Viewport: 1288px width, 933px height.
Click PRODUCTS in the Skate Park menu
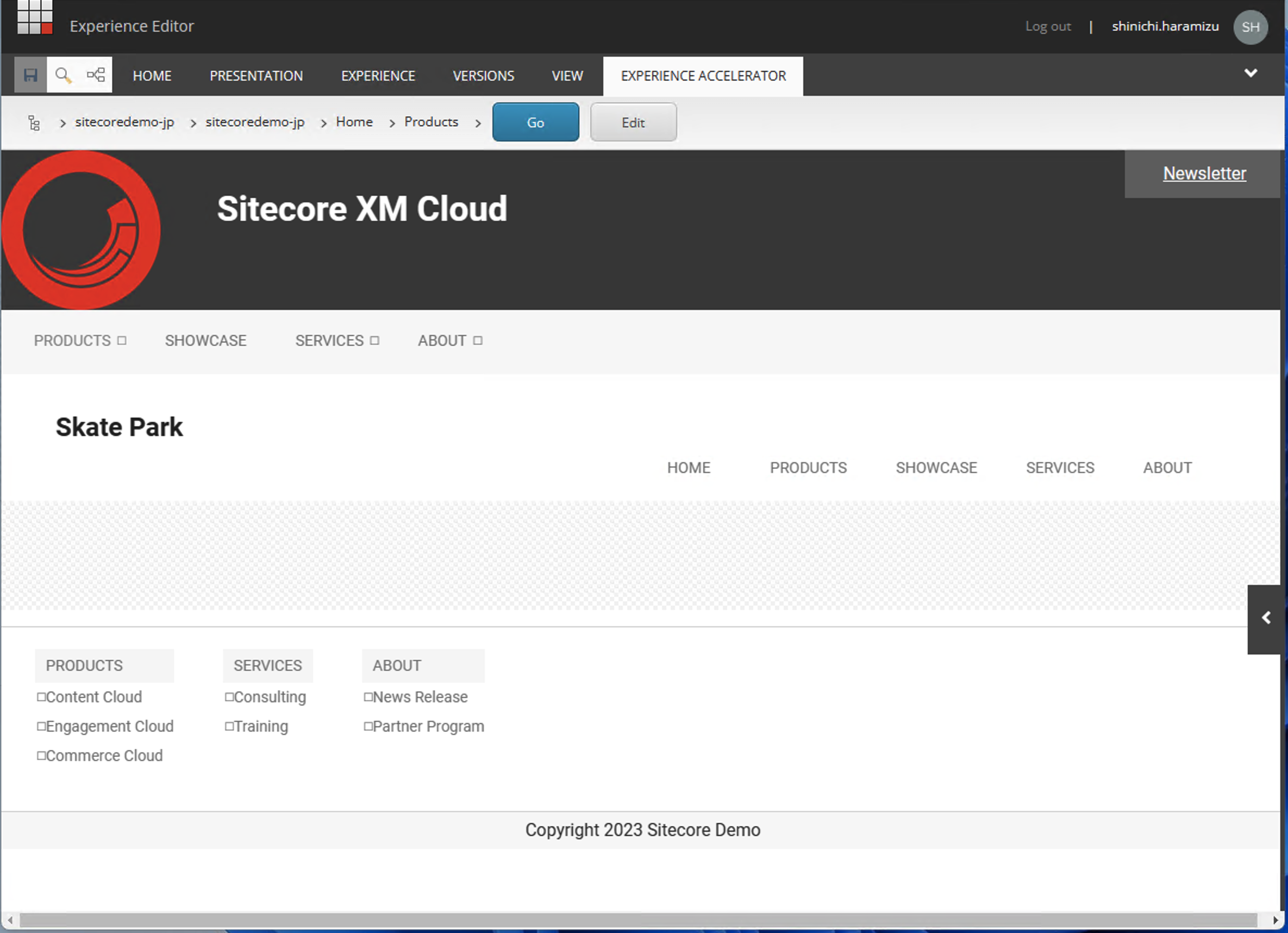point(808,468)
